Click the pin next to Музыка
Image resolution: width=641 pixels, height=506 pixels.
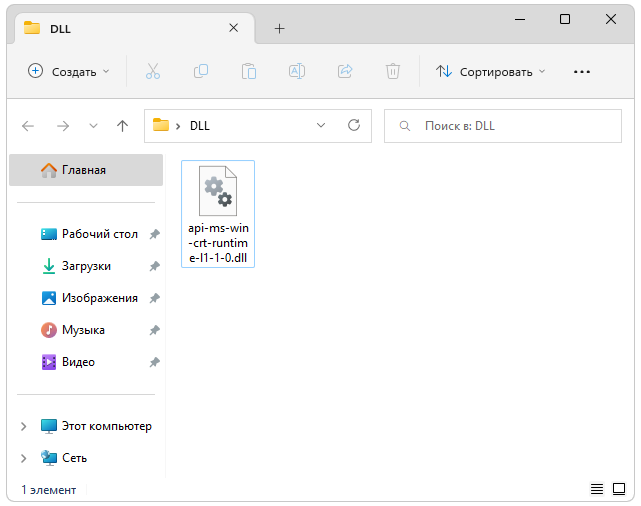(x=155, y=330)
